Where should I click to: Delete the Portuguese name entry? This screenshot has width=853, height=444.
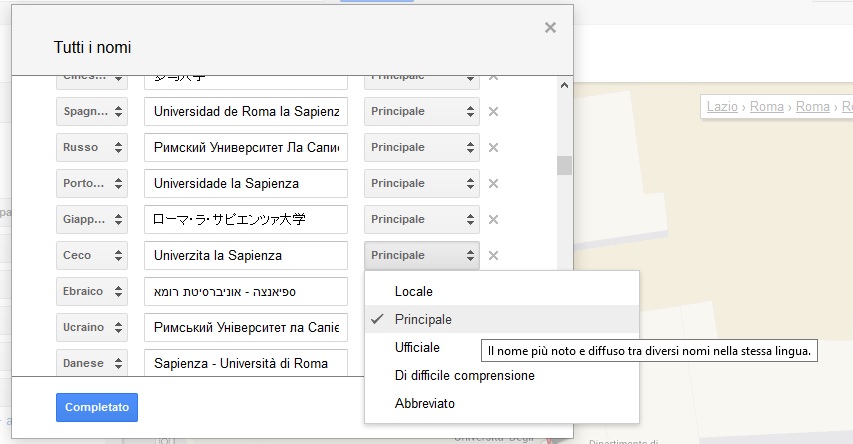tap(493, 183)
